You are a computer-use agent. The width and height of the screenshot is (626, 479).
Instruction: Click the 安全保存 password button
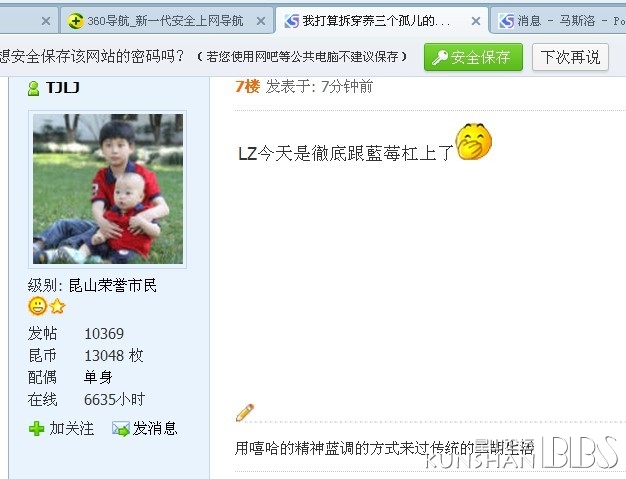pos(473,57)
